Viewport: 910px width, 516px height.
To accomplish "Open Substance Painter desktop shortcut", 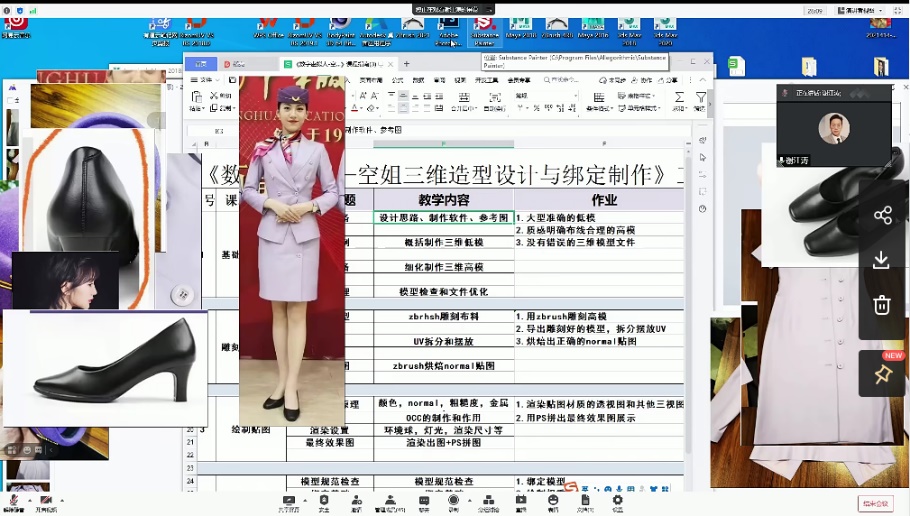I will [x=484, y=28].
